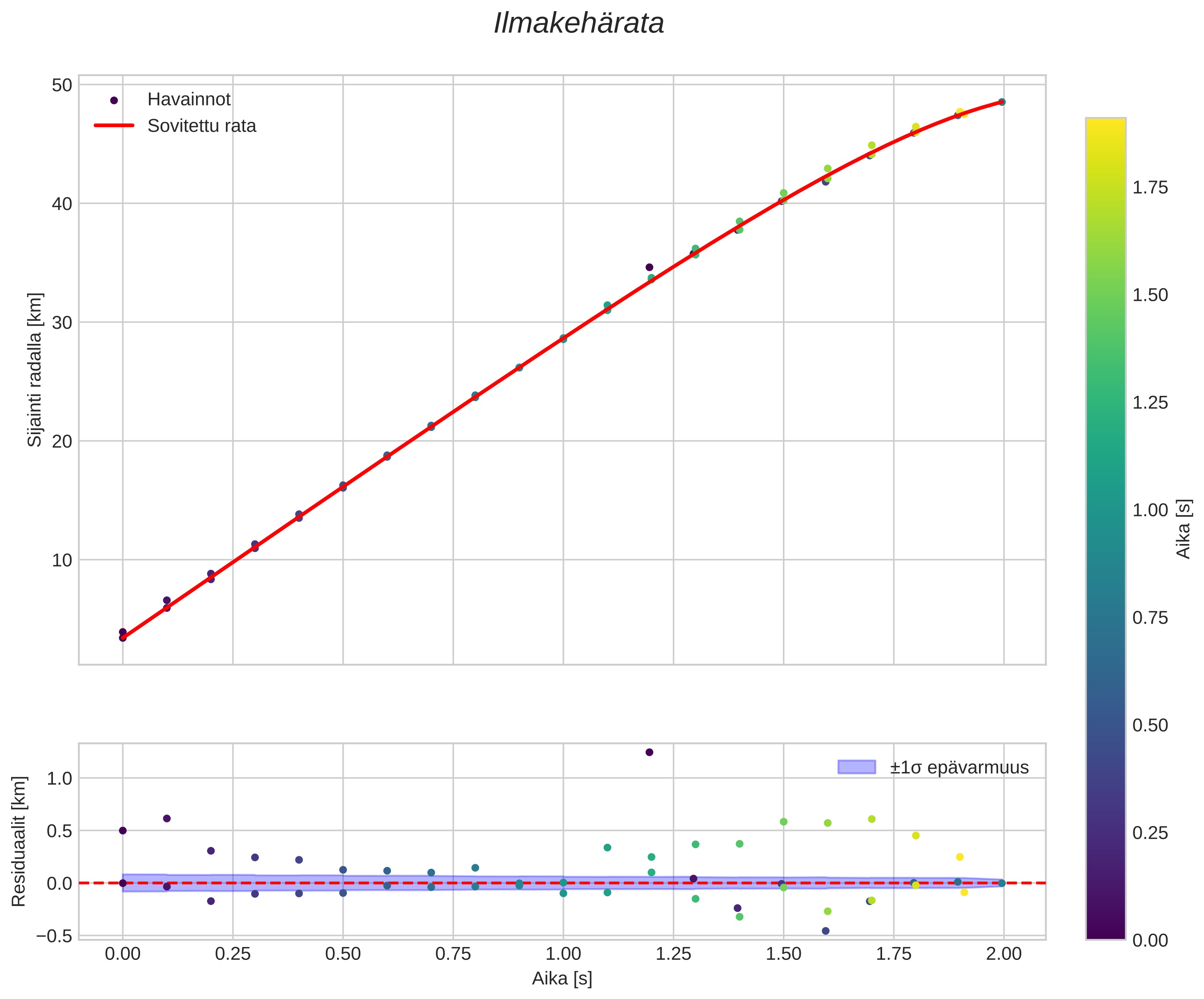Click the colorbar at the 1.00 level
The image size is (1204, 999).
point(1105,510)
